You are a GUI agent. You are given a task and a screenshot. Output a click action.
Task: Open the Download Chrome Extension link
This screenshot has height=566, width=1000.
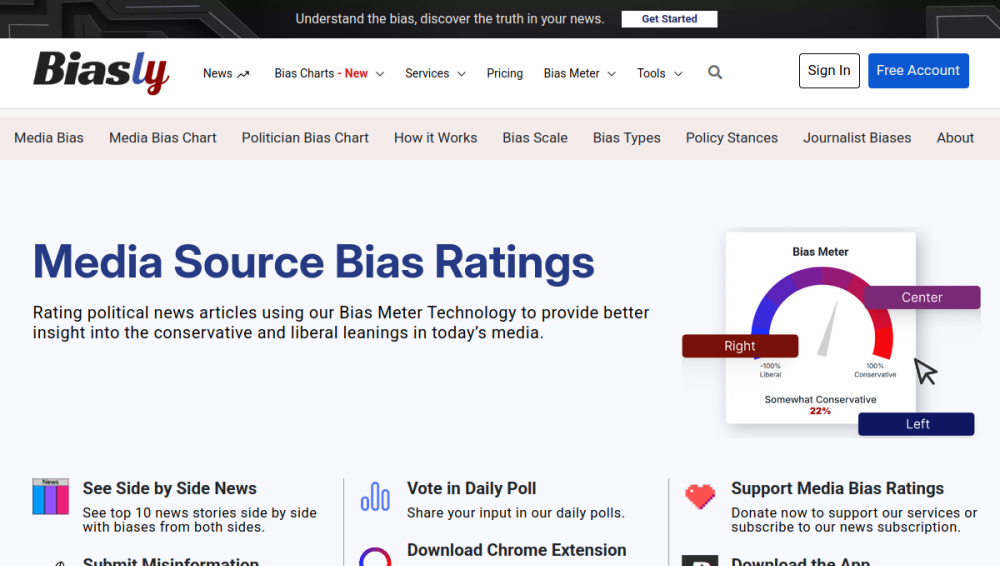click(517, 550)
